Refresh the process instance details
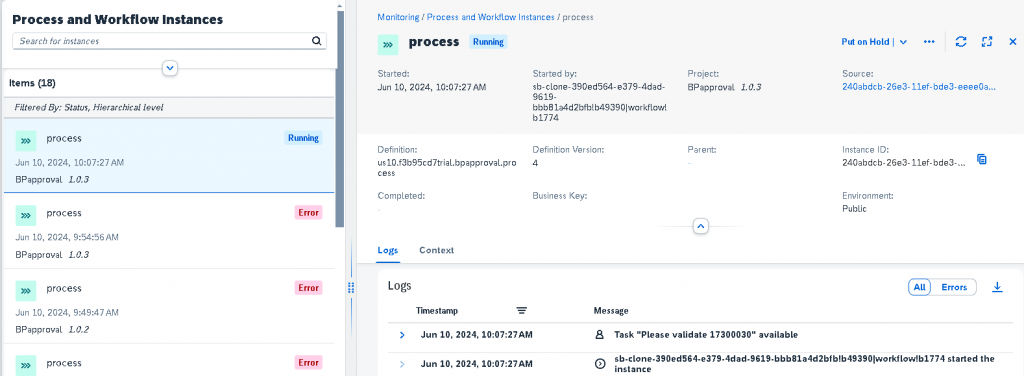Viewport: 1024px width, 376px height. tap(961, 42)
